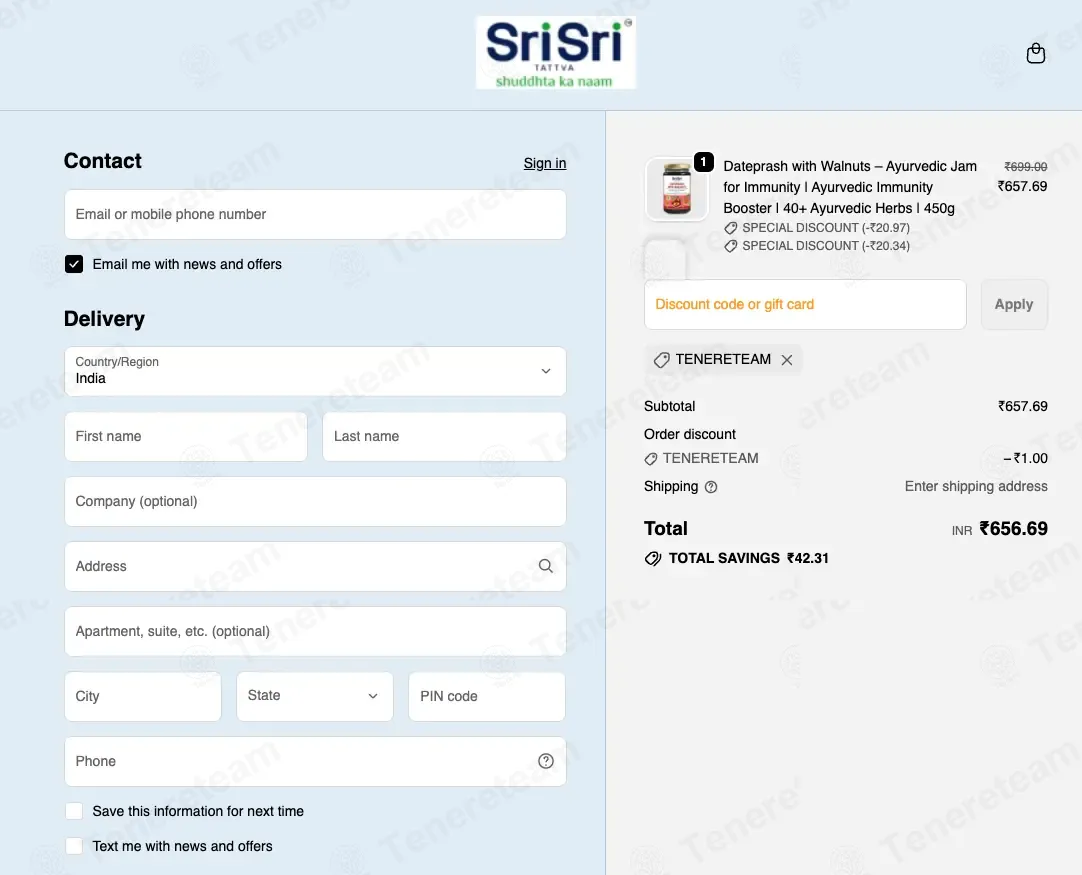Viewport: 1082px width, 875px height.
Task: Open the shopping bag cart icon
Action: coord(1035,53)
